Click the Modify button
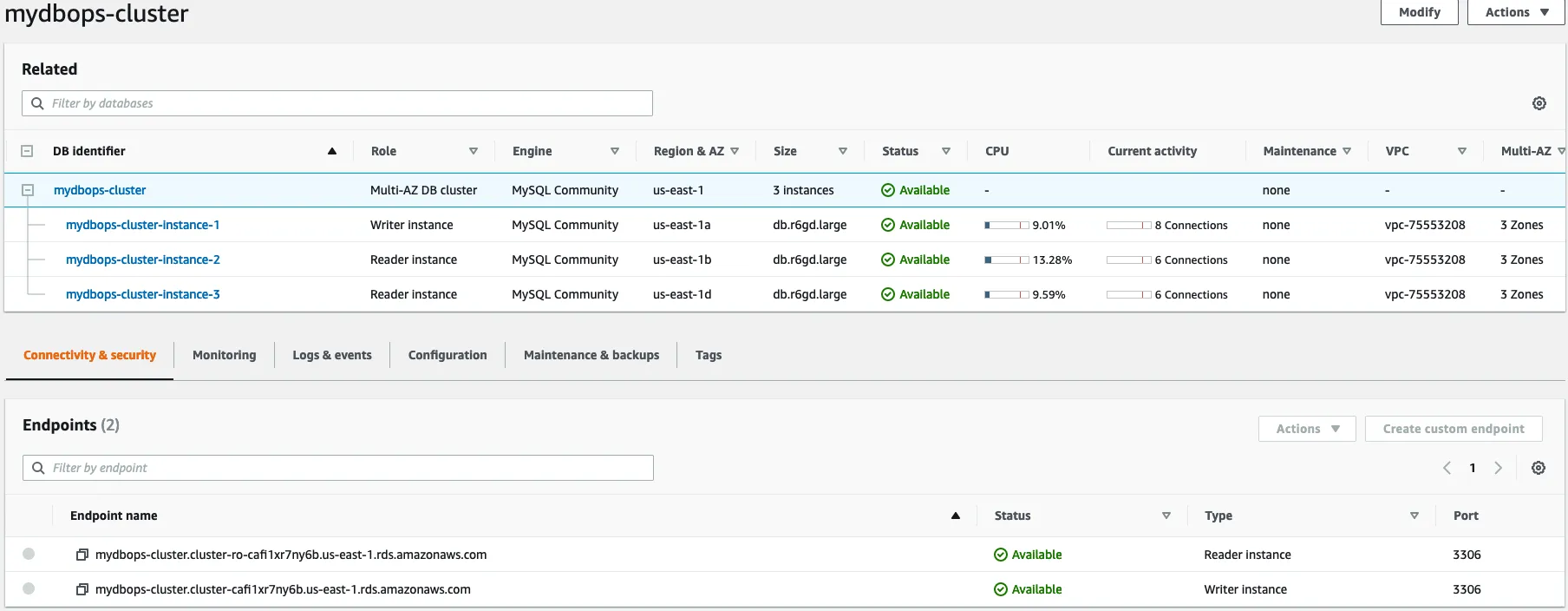This screenshot has height=611, width=1568. pyautogui.click(x=1420, y=12)
